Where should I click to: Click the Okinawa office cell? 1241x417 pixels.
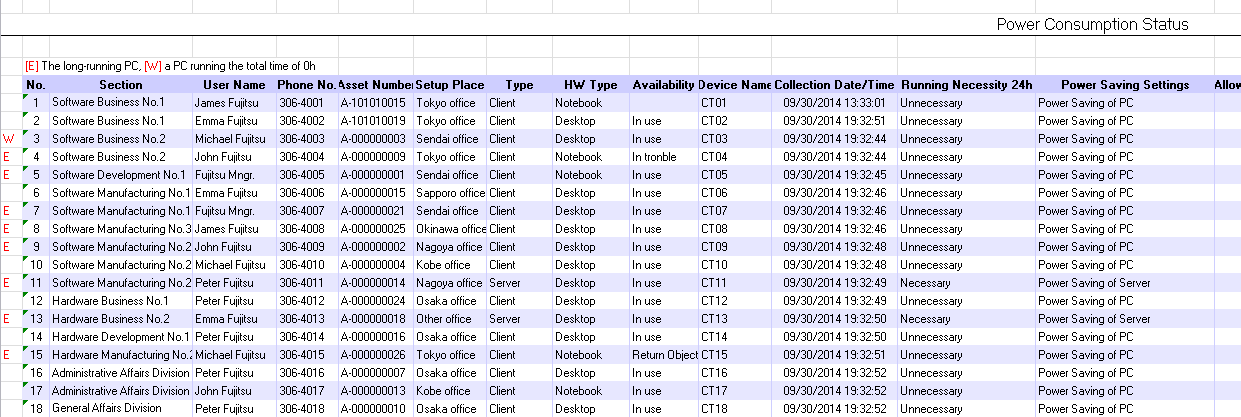[x=450, y=229]
